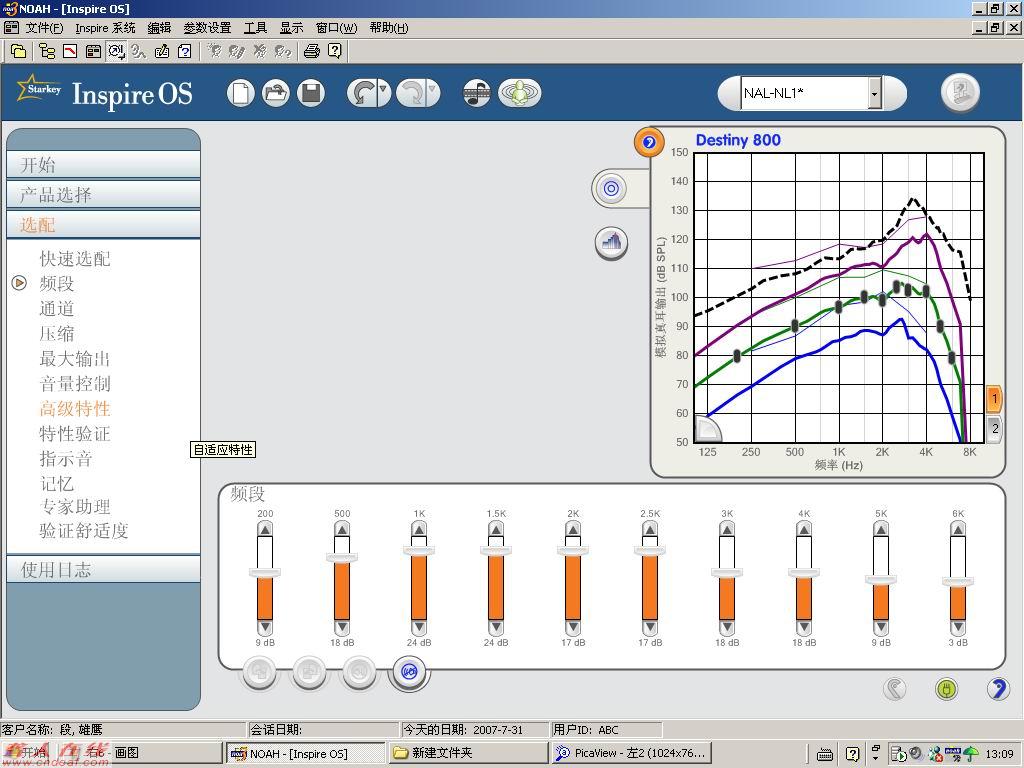Open the 最大输出 page
1024x768 pixels.
[x=75, y=359]
